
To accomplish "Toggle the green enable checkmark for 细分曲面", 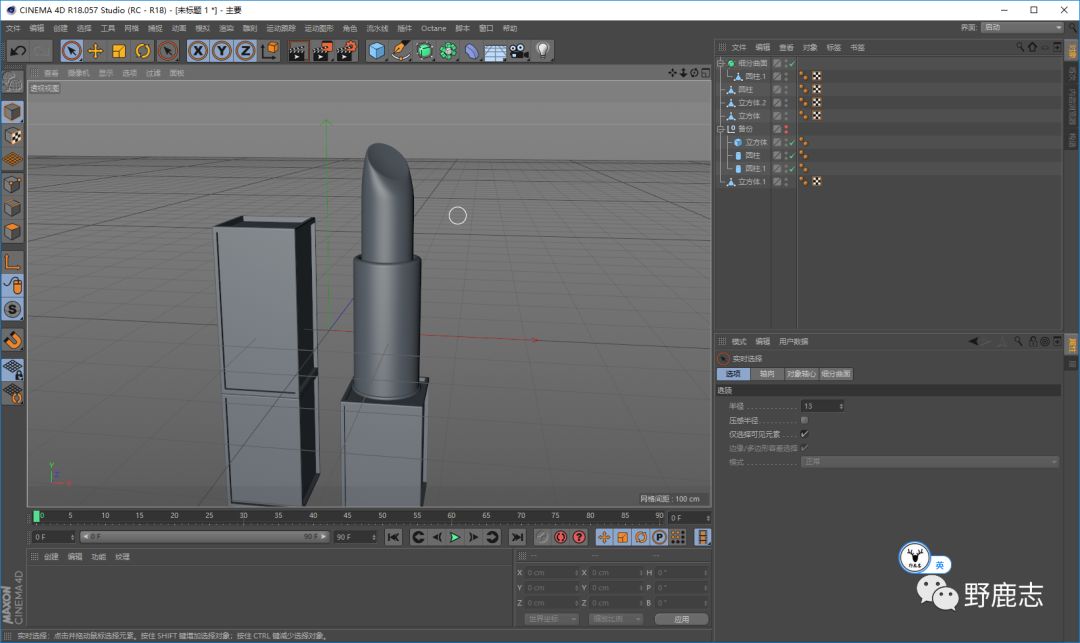I will (x=791, y=63).
